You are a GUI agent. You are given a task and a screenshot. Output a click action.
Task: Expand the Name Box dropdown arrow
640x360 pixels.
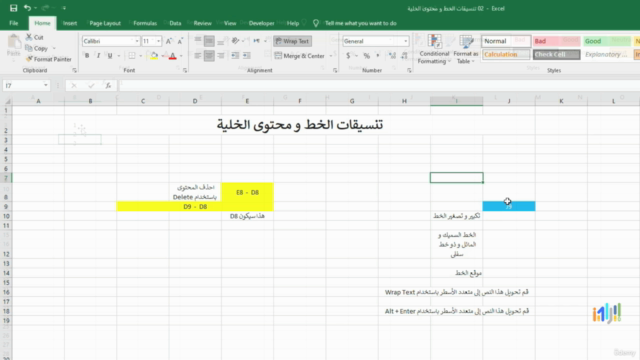[46, 85]
